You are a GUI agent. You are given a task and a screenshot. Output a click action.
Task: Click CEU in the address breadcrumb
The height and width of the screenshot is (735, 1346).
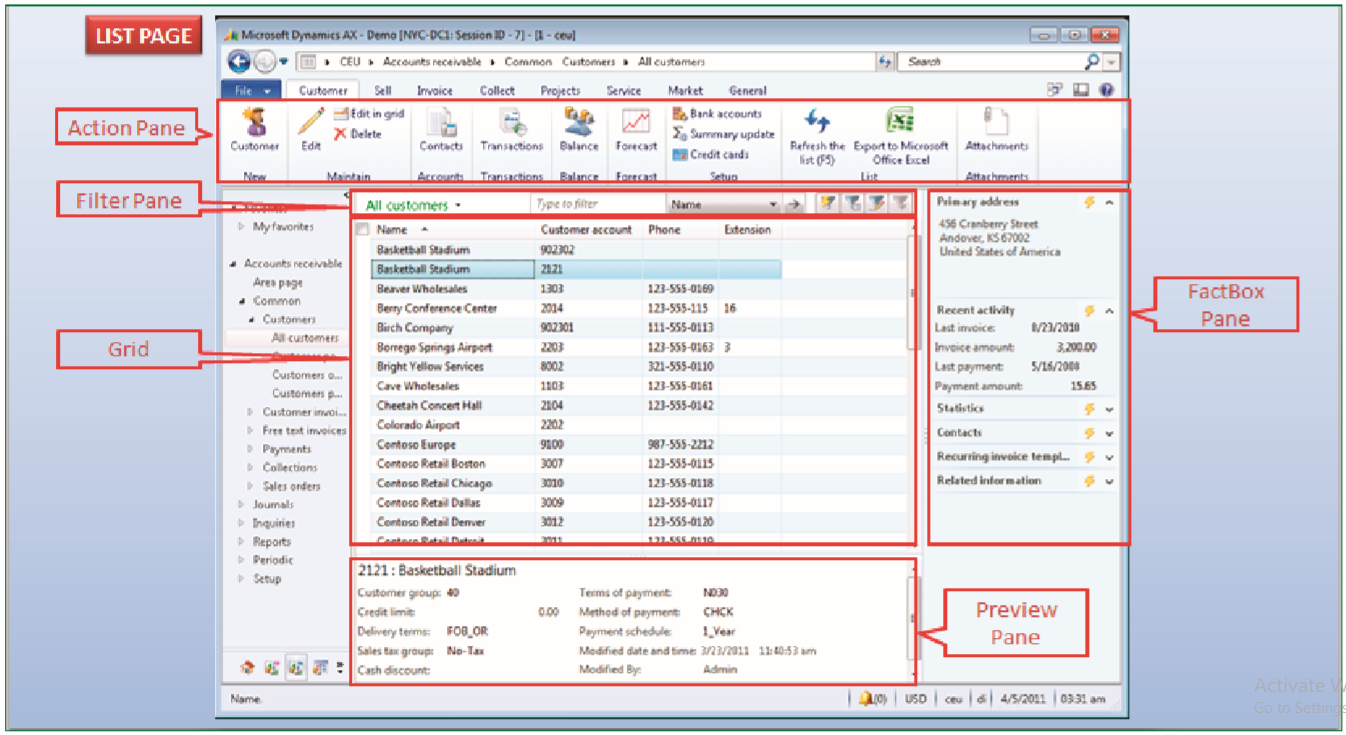(349, 62)
